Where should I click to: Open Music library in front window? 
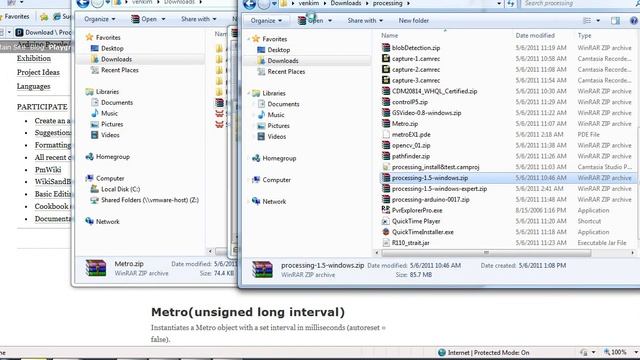[276, 115]
